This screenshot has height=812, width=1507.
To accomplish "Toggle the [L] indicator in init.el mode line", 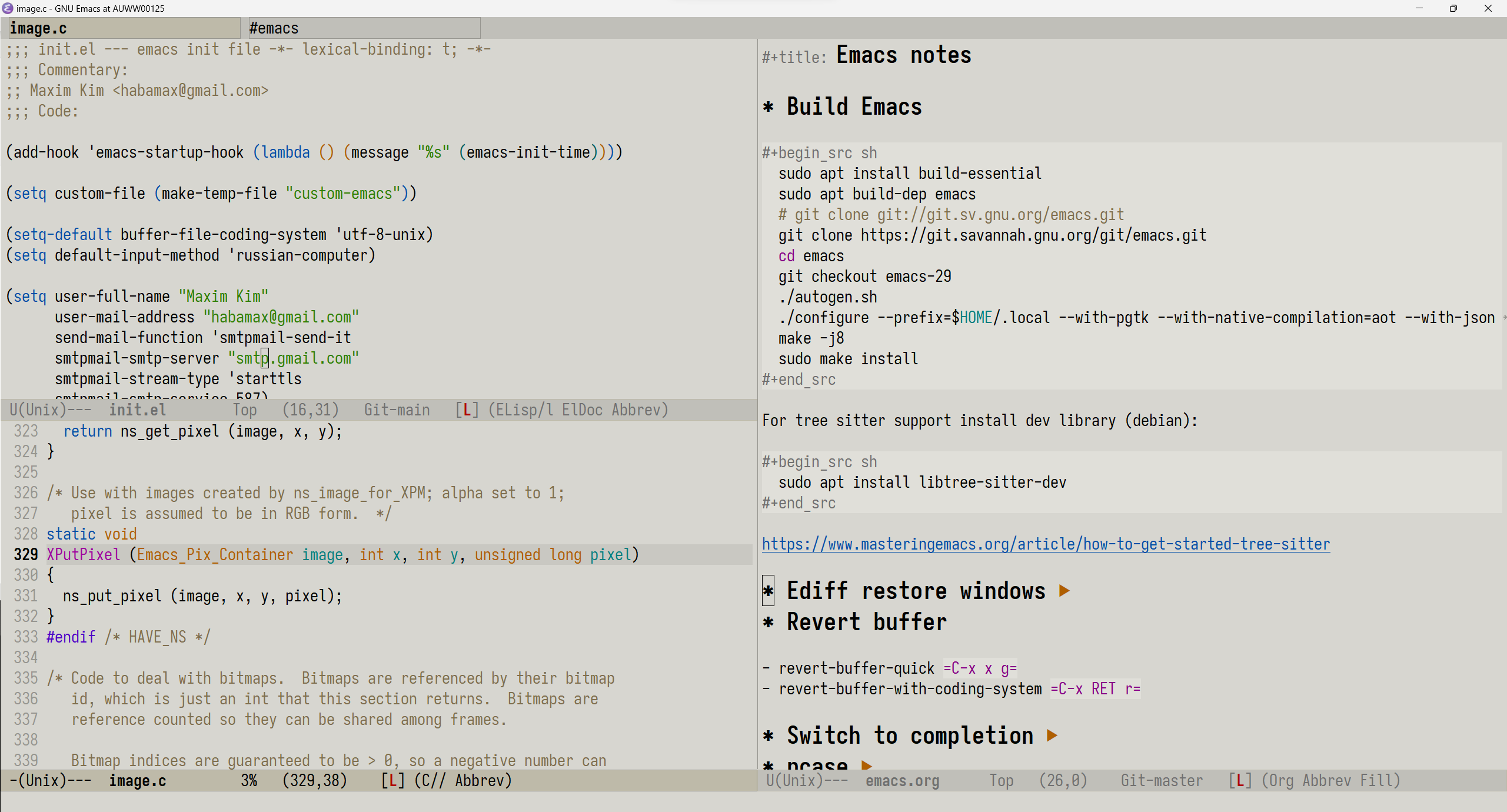I will 466,410.
